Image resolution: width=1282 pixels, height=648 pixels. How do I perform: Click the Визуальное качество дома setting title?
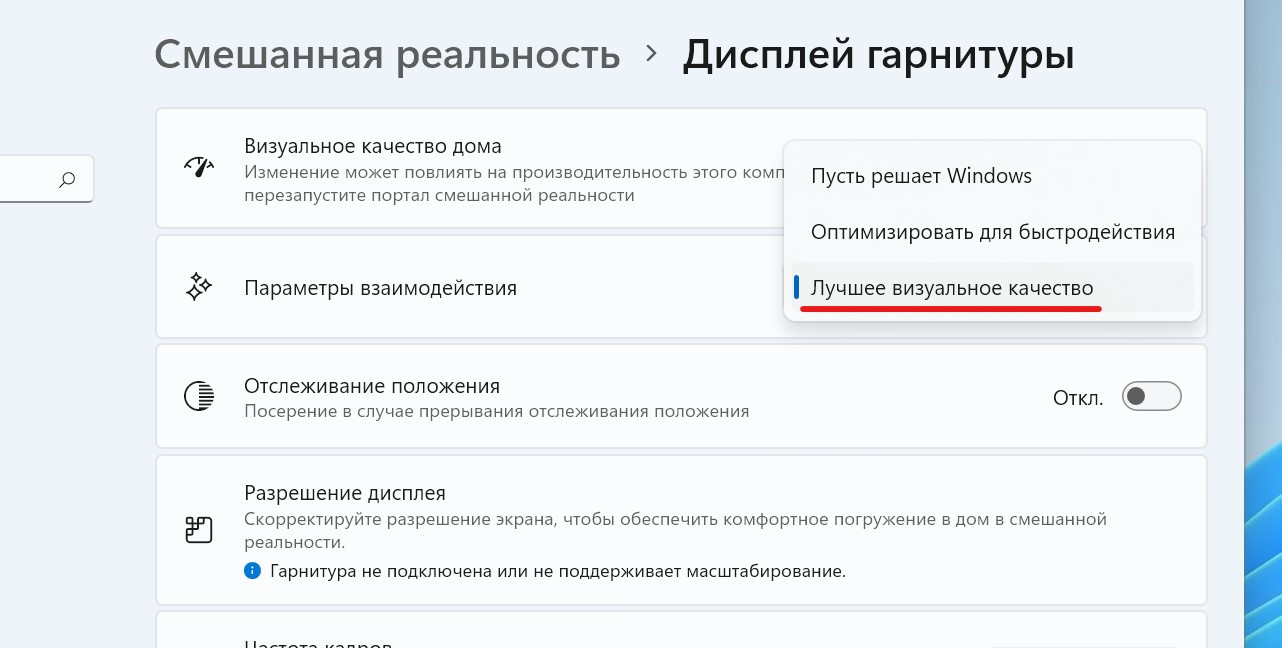pos(372,146)
